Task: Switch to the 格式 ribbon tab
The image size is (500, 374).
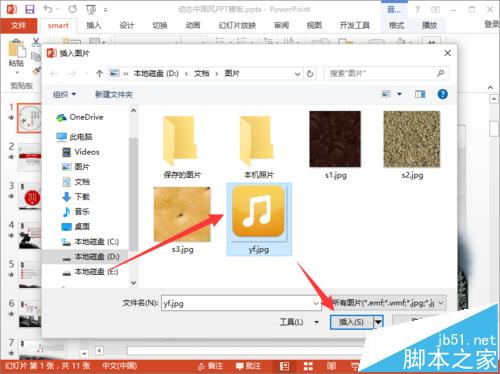Action: (397, 26)
